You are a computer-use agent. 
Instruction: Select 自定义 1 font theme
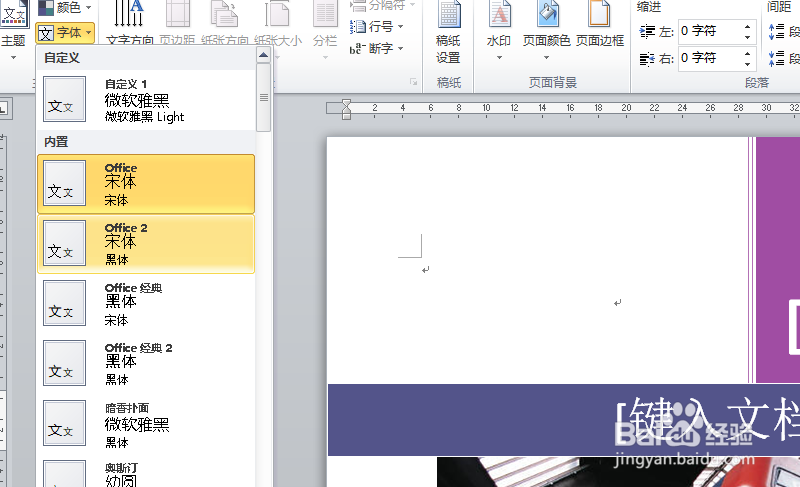146,100
